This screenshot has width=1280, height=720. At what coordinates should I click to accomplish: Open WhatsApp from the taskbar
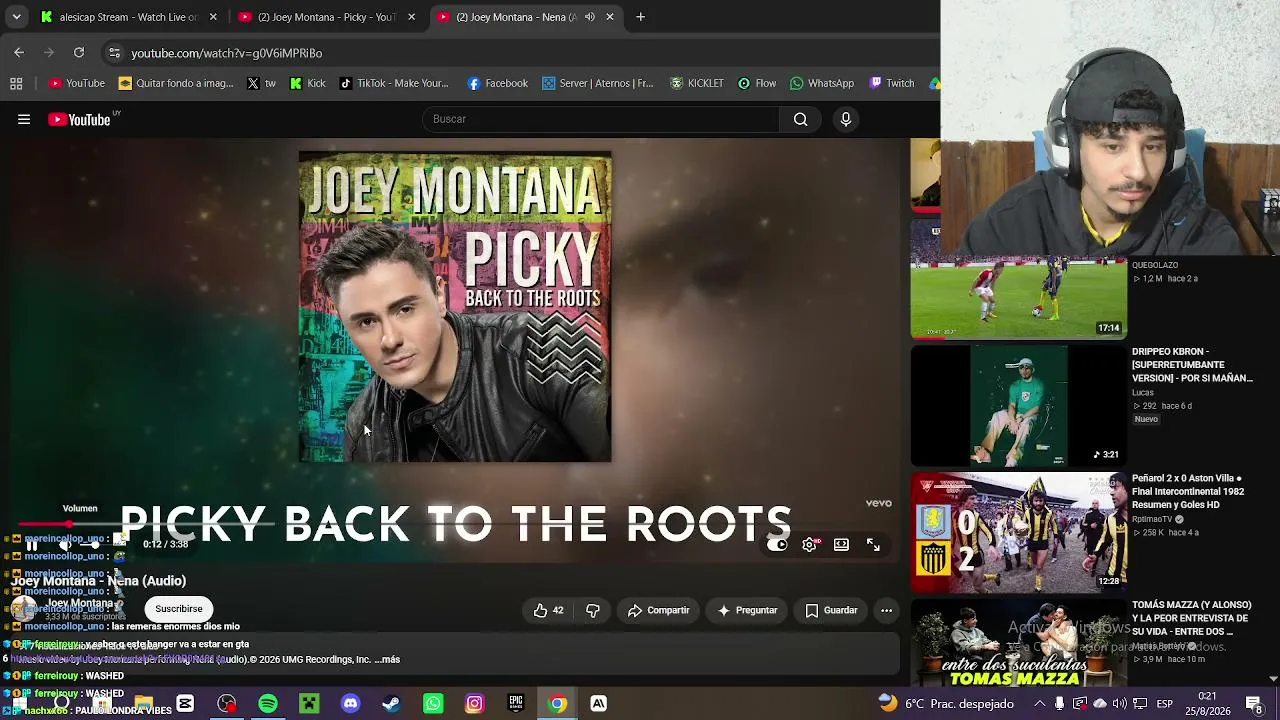(433, 703)
